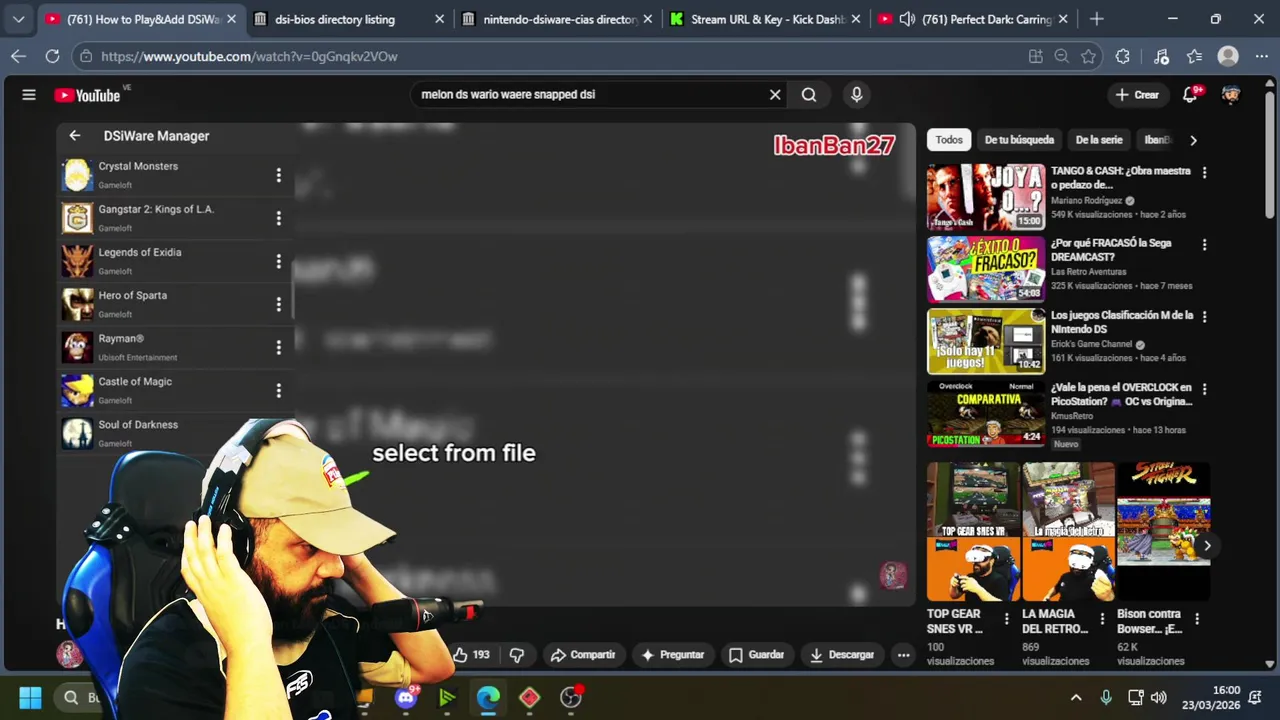1280x720 pixels.
Task: Open the browser extensions puzzle icon
Action: pyautogui.click(x=1123, y=56)
